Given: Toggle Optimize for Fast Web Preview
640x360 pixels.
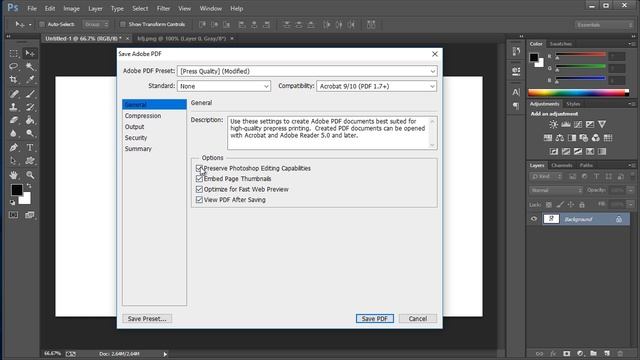Looking at the screenshot, I should (199, 189).
